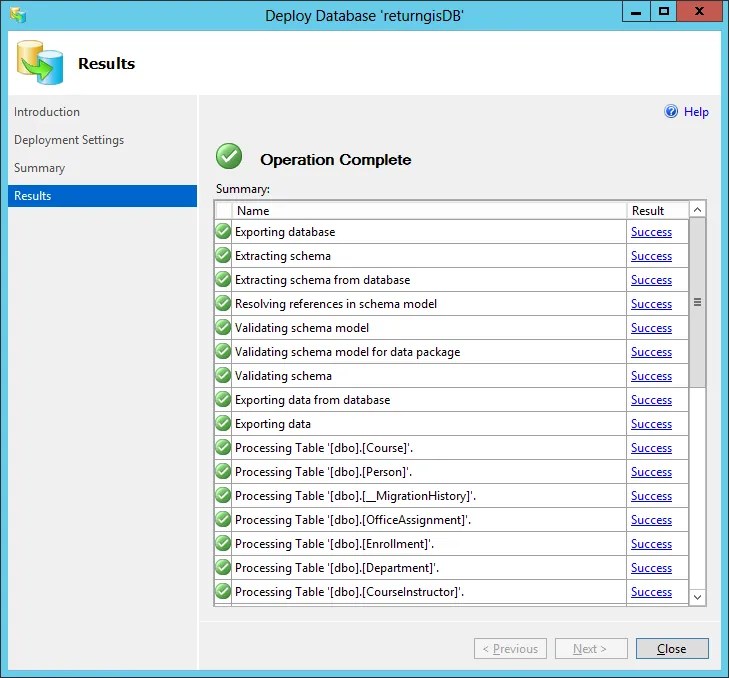The height and width of the screenshot is (678, 729).
Task: Select row Processing Table '[dbo].[Enrollment]'
Action: coord(451,544)
